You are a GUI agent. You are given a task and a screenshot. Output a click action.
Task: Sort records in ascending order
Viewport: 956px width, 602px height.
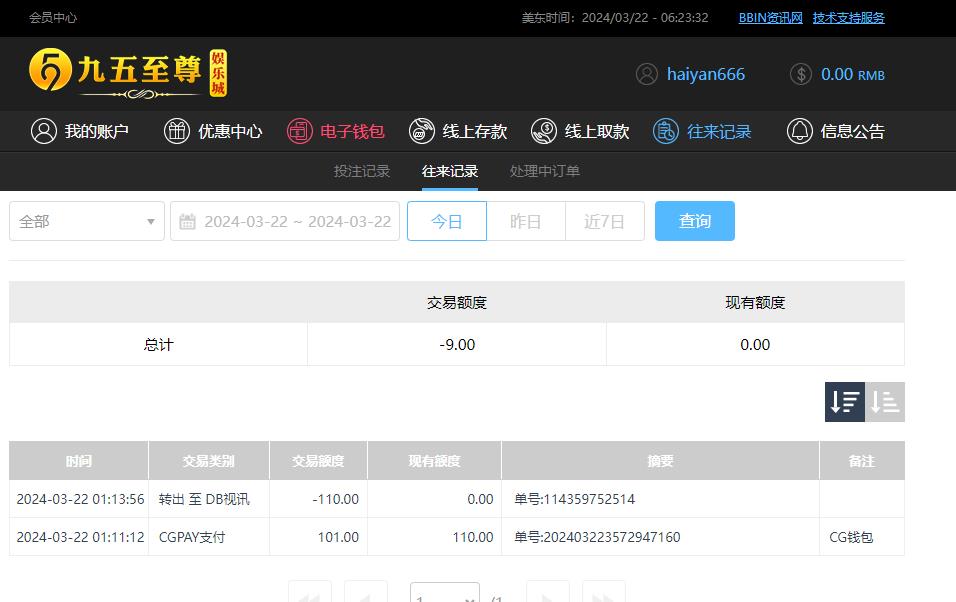(885, 402)
